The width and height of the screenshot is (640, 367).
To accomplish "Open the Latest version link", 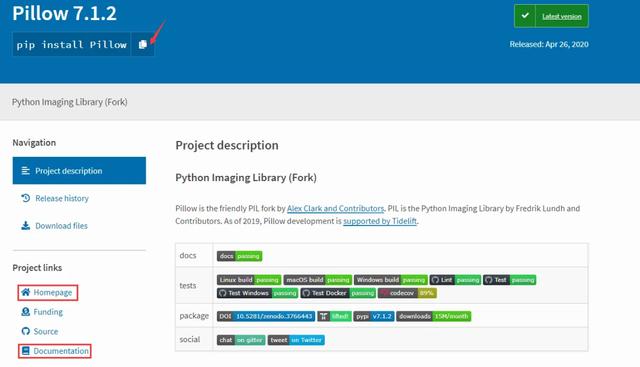I will (562, 16).
